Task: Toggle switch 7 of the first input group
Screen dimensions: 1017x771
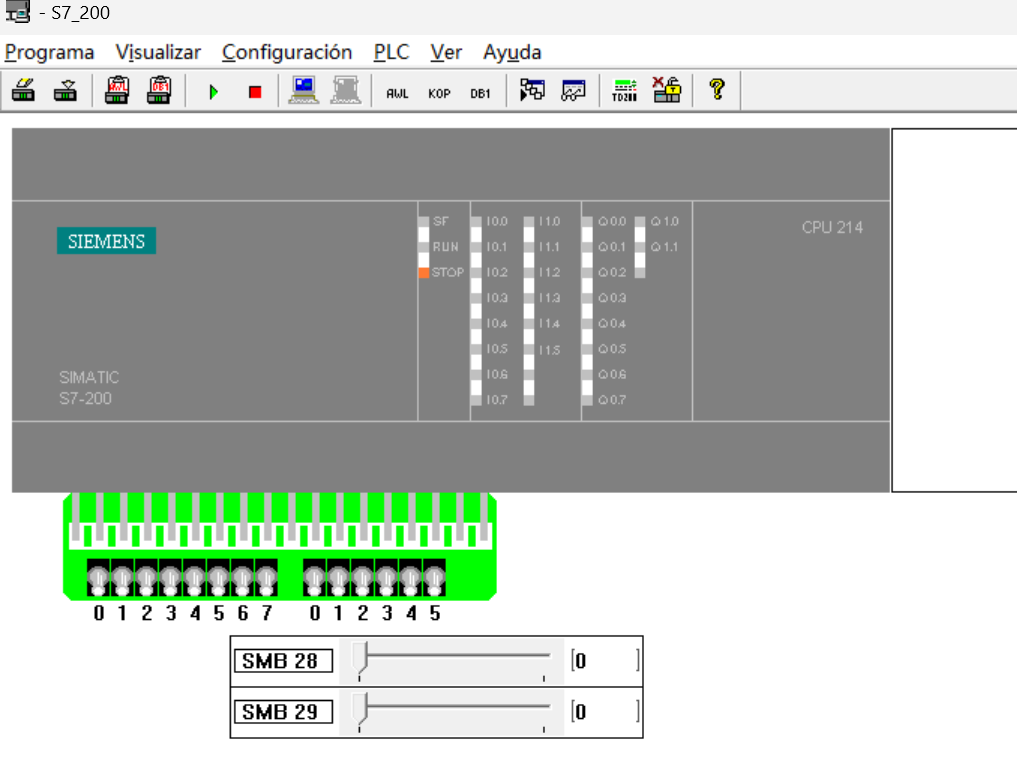Action: pos(266,578)
